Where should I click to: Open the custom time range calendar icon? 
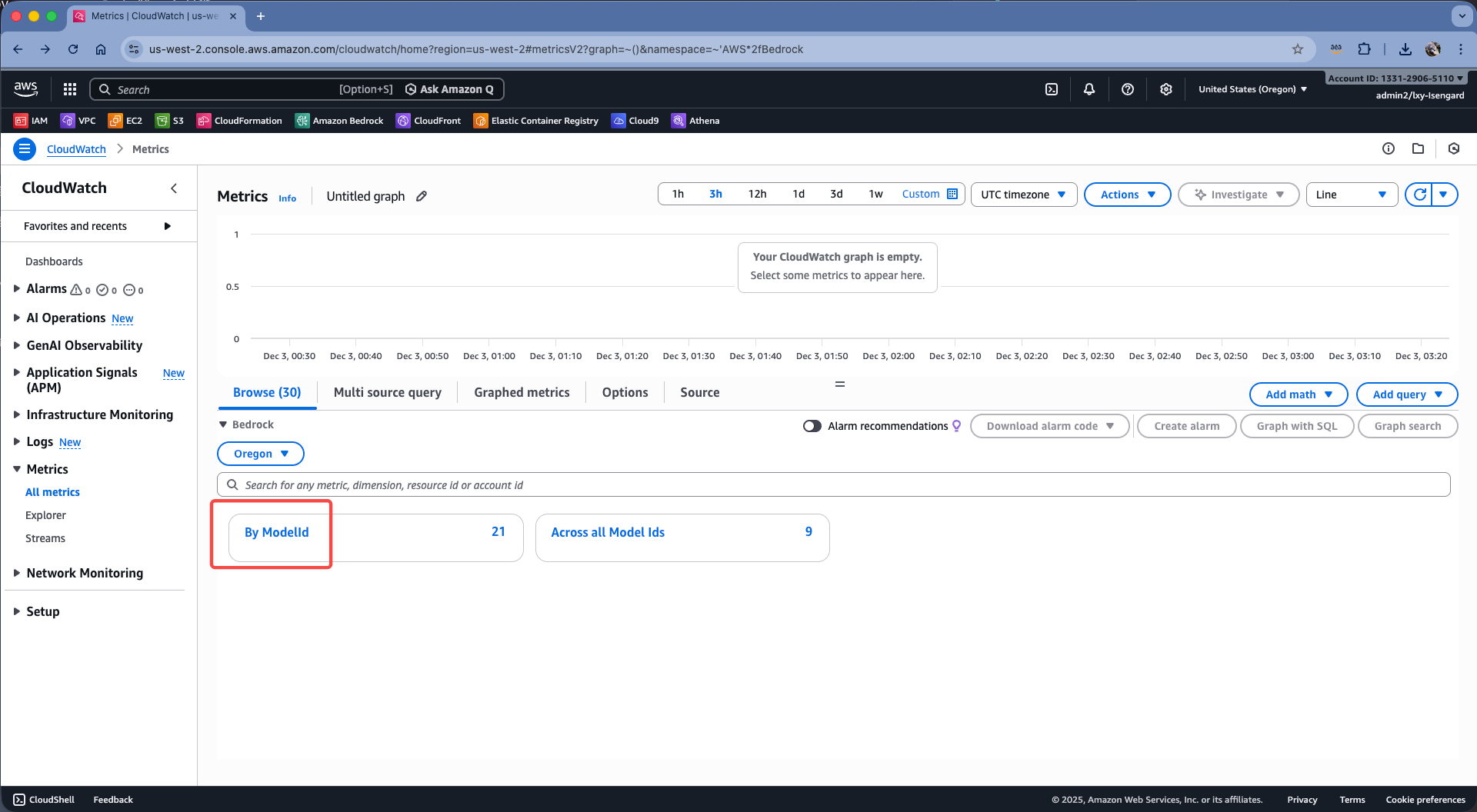952,194
